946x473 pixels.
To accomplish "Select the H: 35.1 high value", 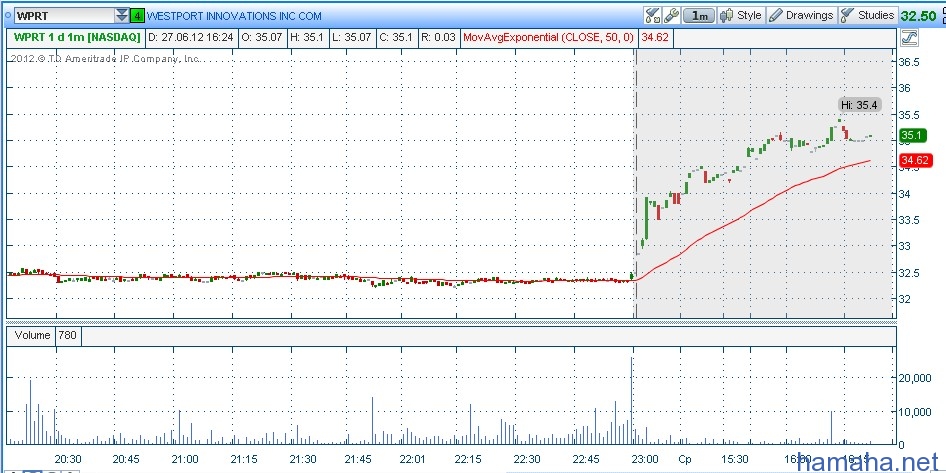I will tap(308, 37).
